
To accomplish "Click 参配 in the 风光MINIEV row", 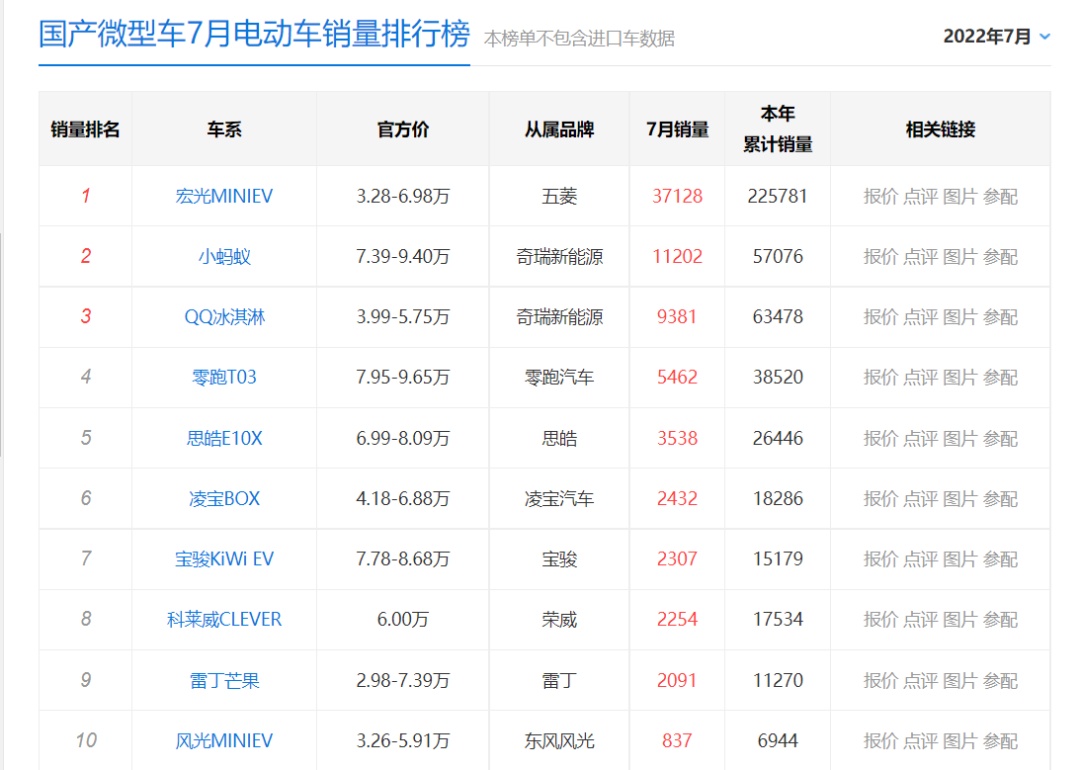I will coord(1000,740).
